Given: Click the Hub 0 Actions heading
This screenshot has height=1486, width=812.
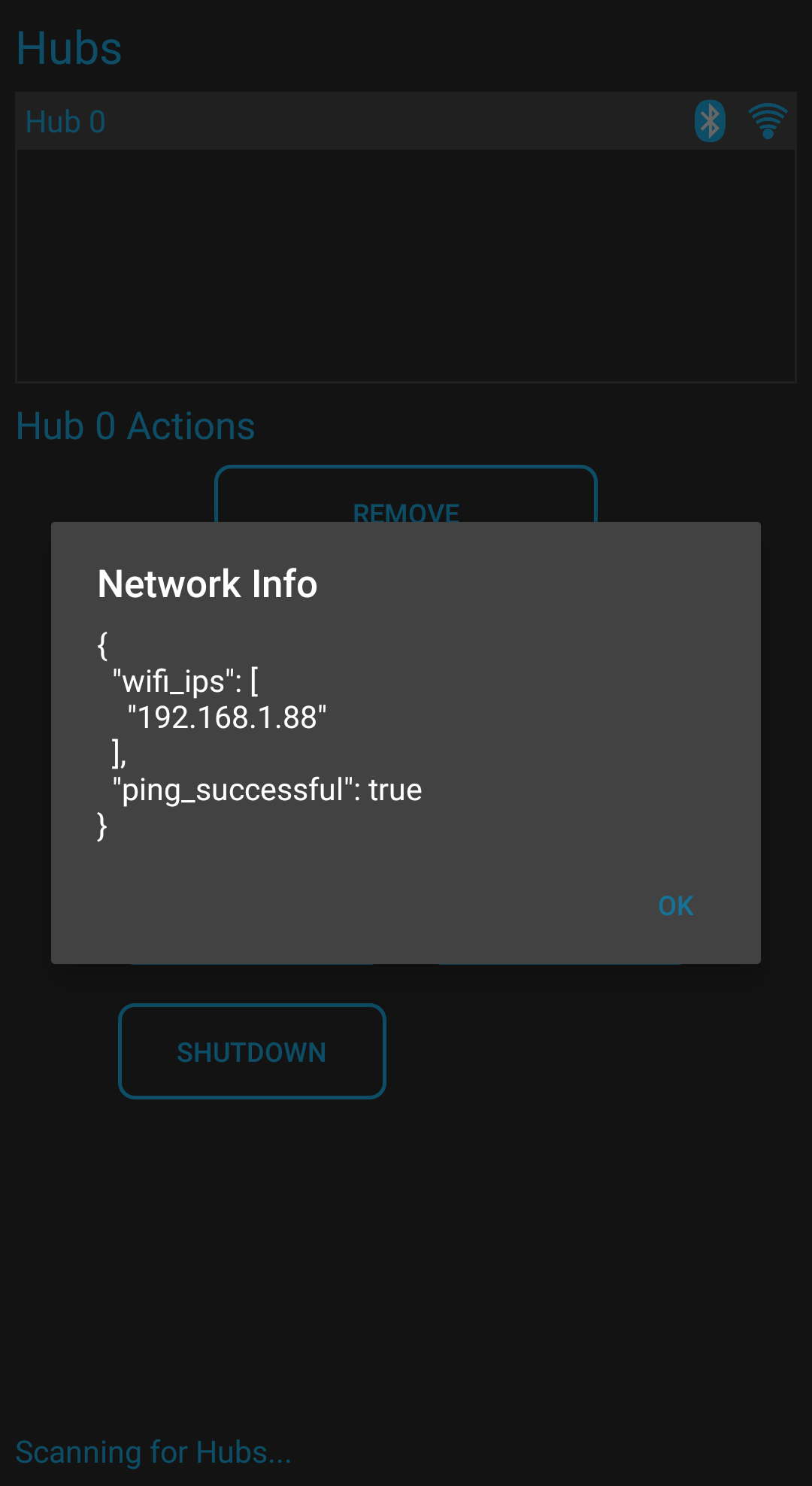Looking at the screenshot, I should click(135, 426).
